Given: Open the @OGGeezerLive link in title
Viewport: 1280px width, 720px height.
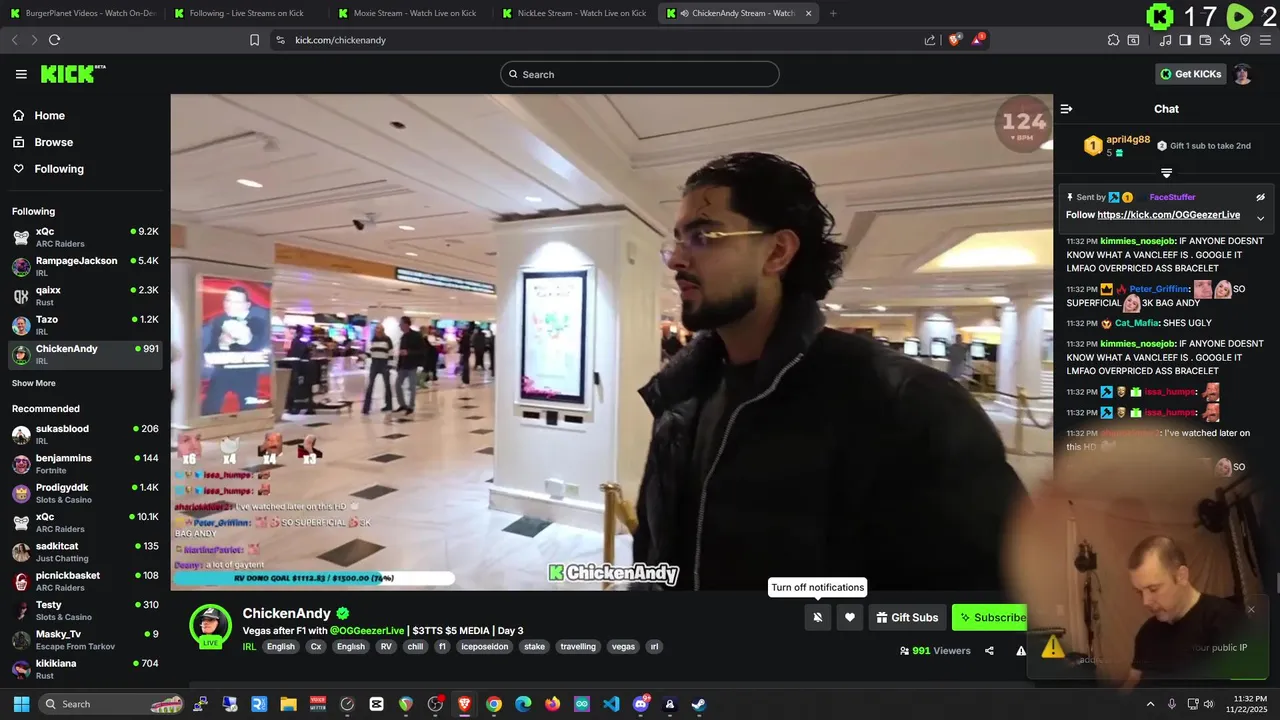Looking at the screenshot, I should [x=367, y=631].
